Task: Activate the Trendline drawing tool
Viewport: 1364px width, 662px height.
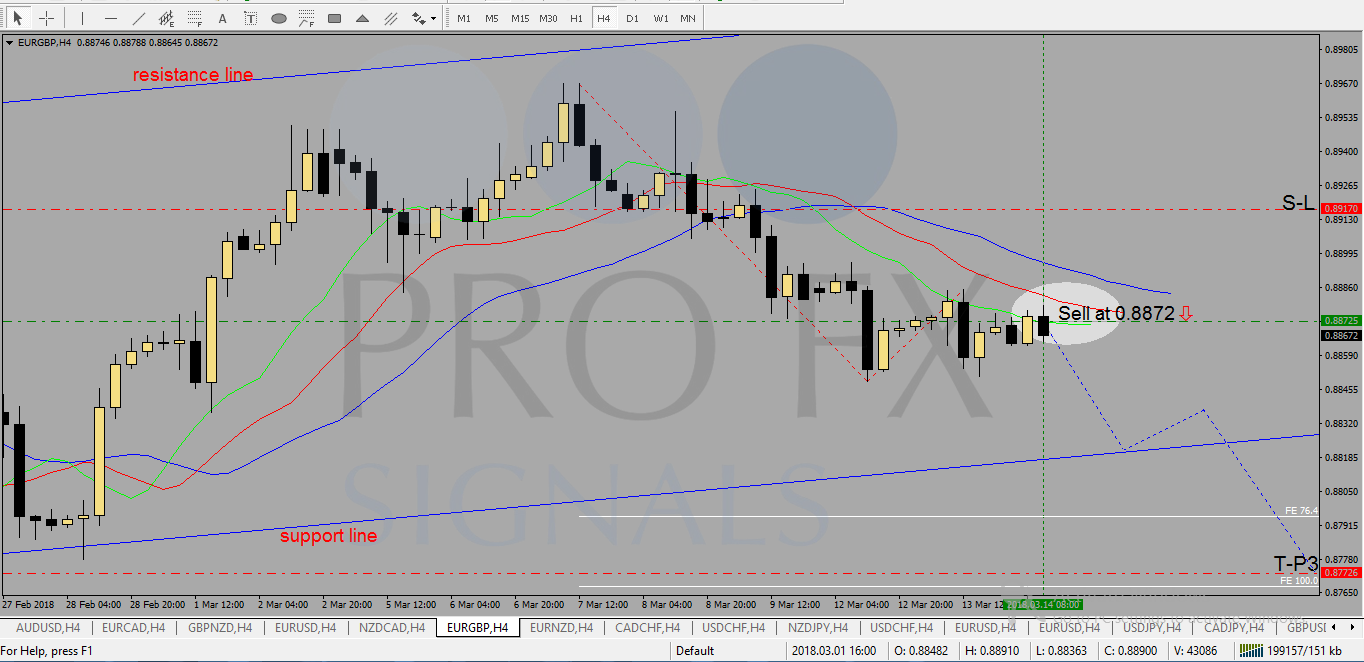Action: coord(139,18)
